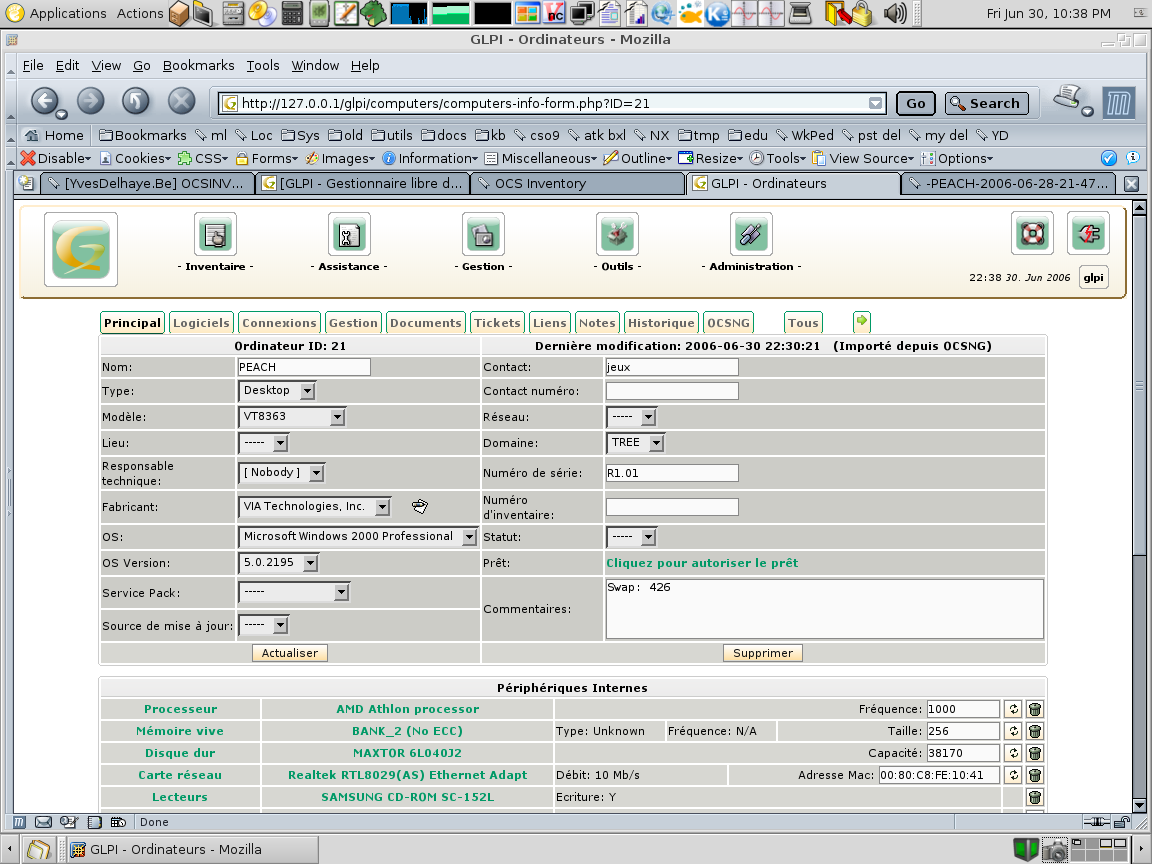
Task: Click AMD Athlon processor link
Action: click(x=408, y=709)
